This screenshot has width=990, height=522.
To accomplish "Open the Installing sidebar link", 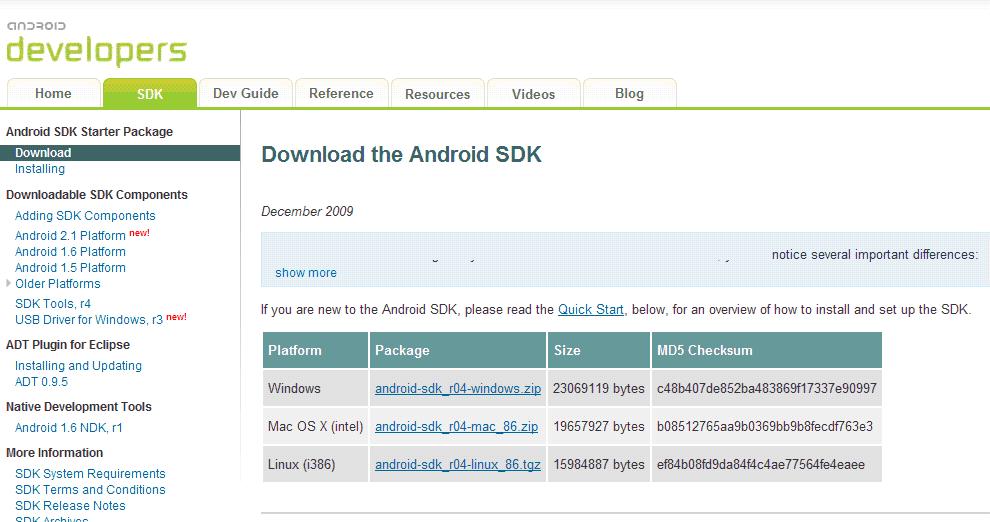I will point(40,169).
